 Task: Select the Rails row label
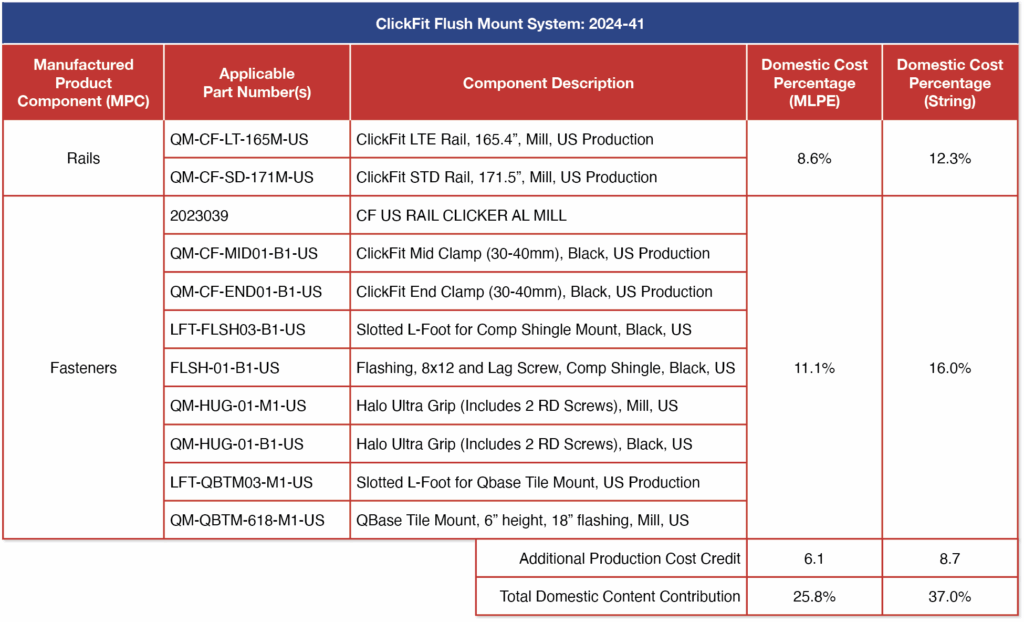click(83, 157)
